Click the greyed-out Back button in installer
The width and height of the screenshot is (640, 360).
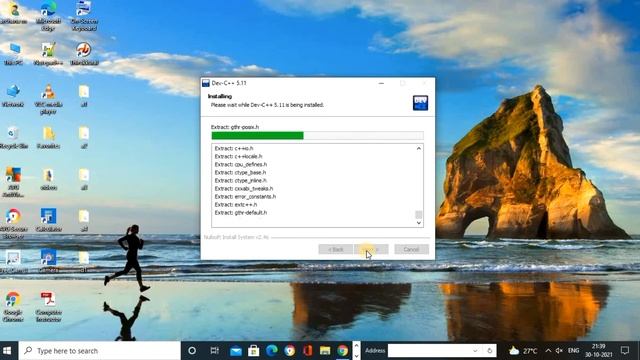coord(336,249)
